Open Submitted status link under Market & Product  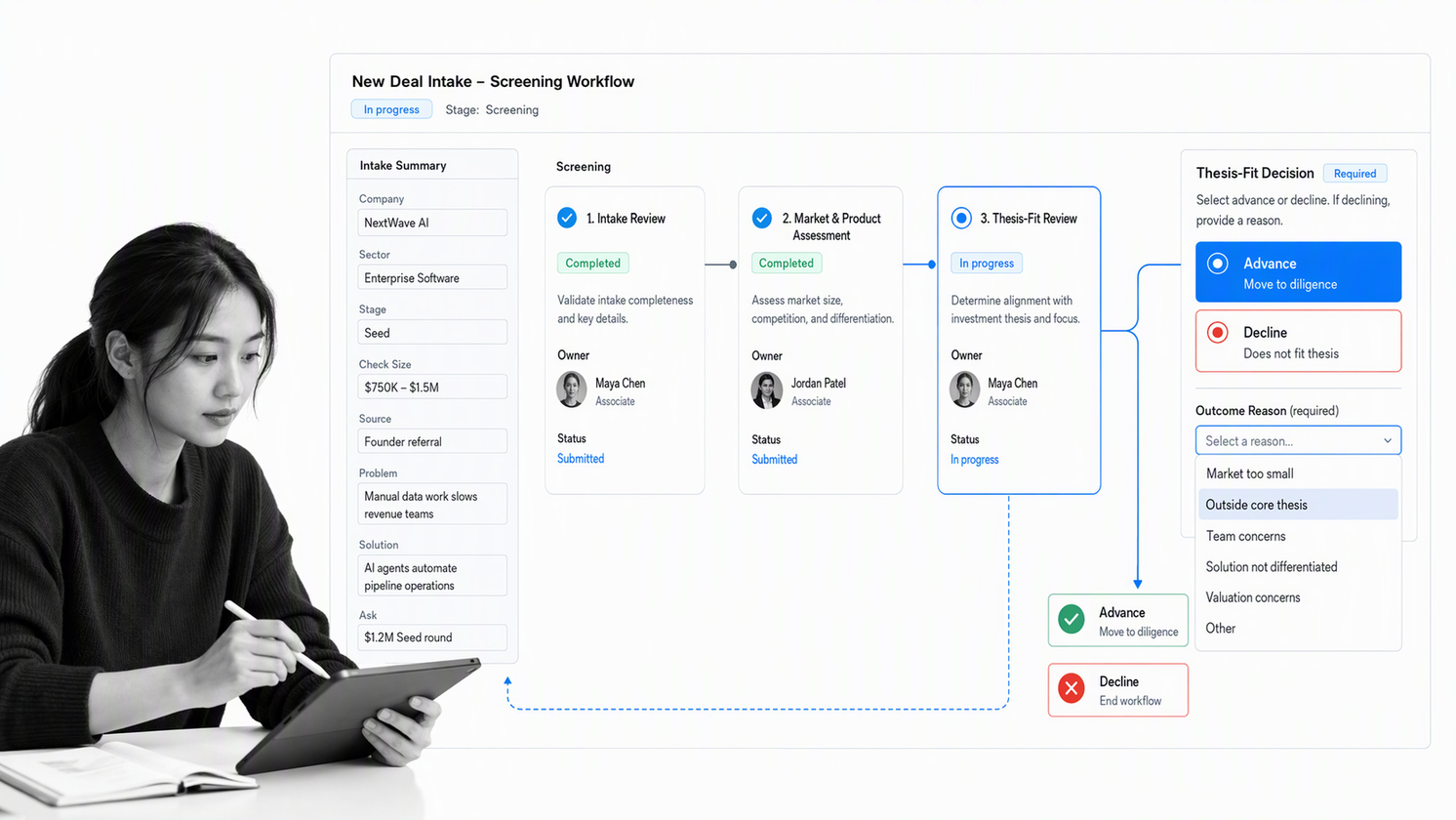(x=775, y=460)
